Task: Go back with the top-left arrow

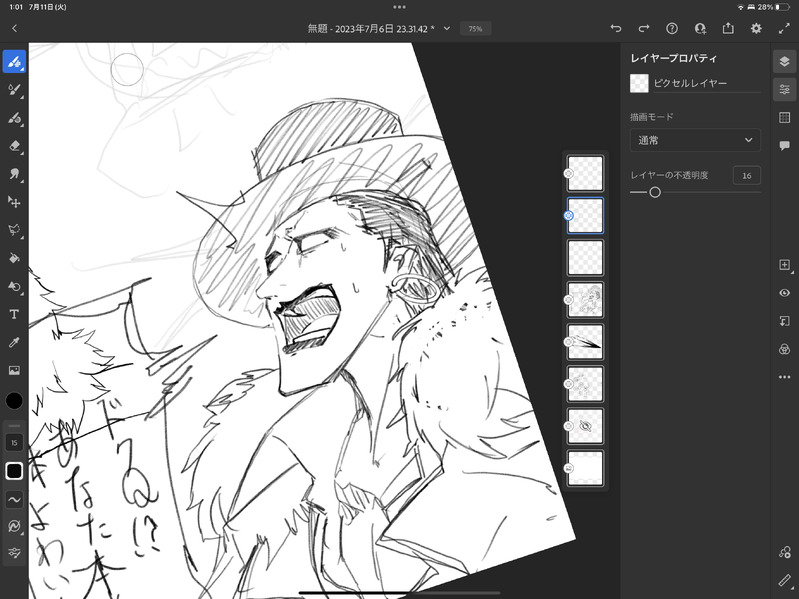Action: click(x=14, y=29)
